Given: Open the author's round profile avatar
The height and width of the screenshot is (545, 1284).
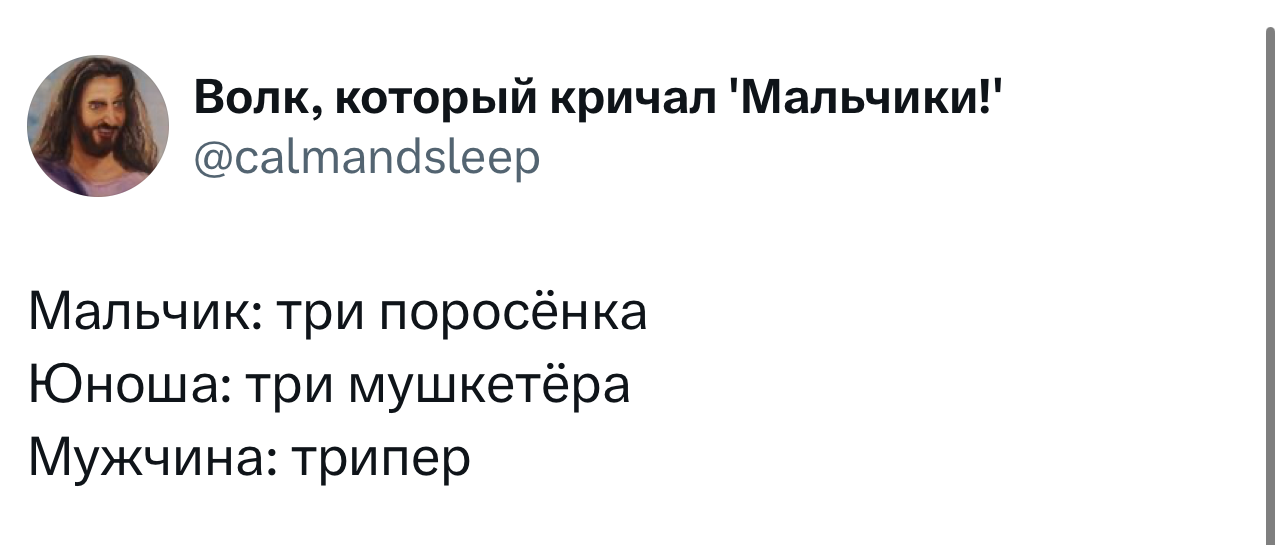Looking at the screenshot, I should tap(98, 126).
